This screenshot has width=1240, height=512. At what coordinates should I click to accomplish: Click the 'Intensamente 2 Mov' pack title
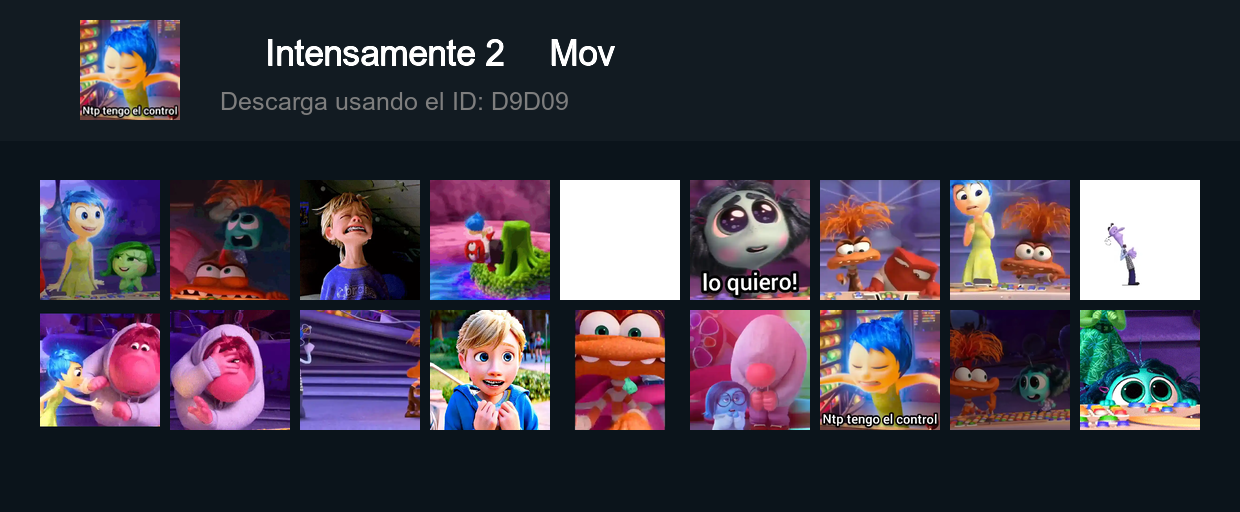pyautogui.click(x=440, y=54)
